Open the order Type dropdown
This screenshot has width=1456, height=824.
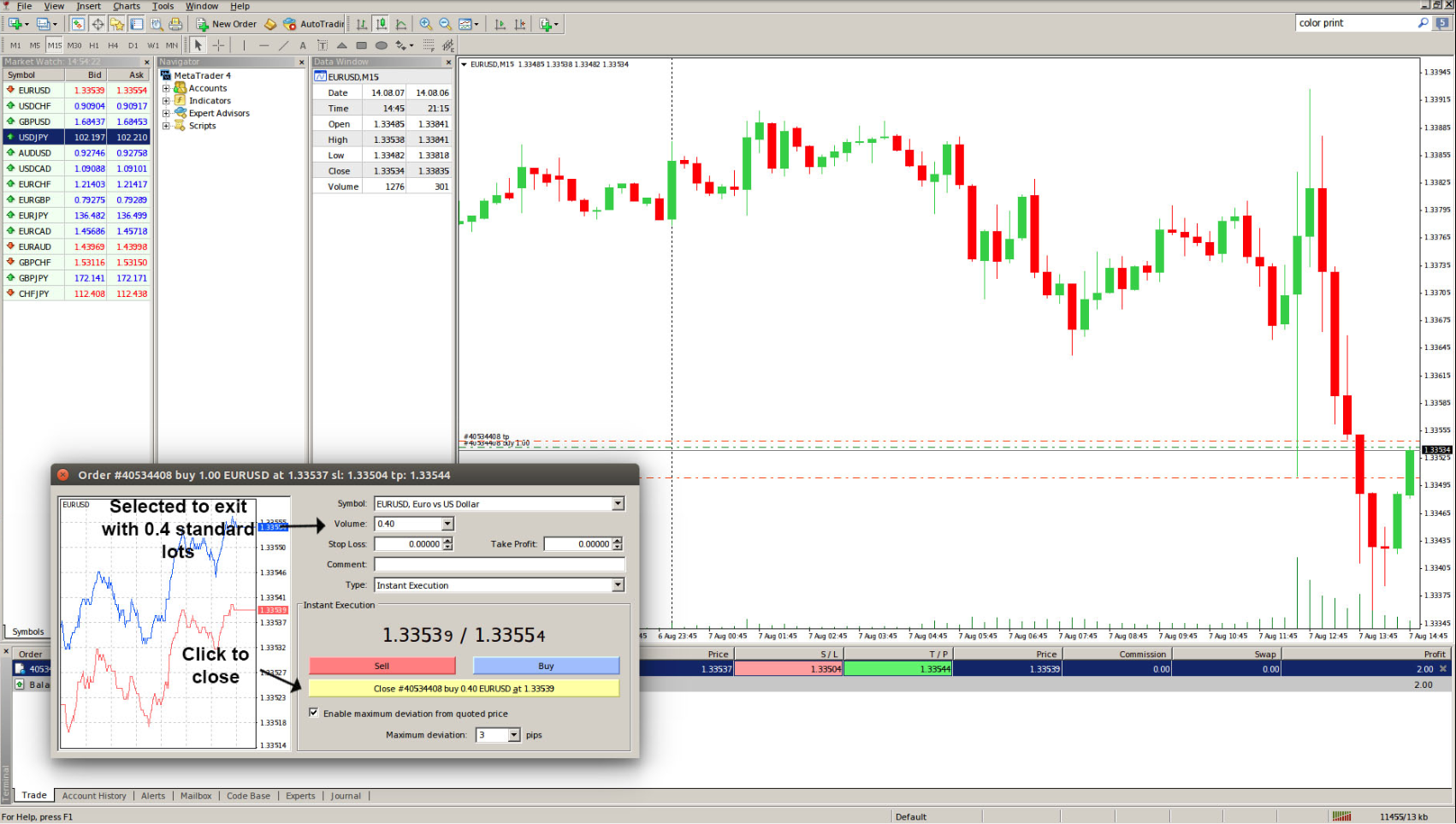(x=618, y=585)
